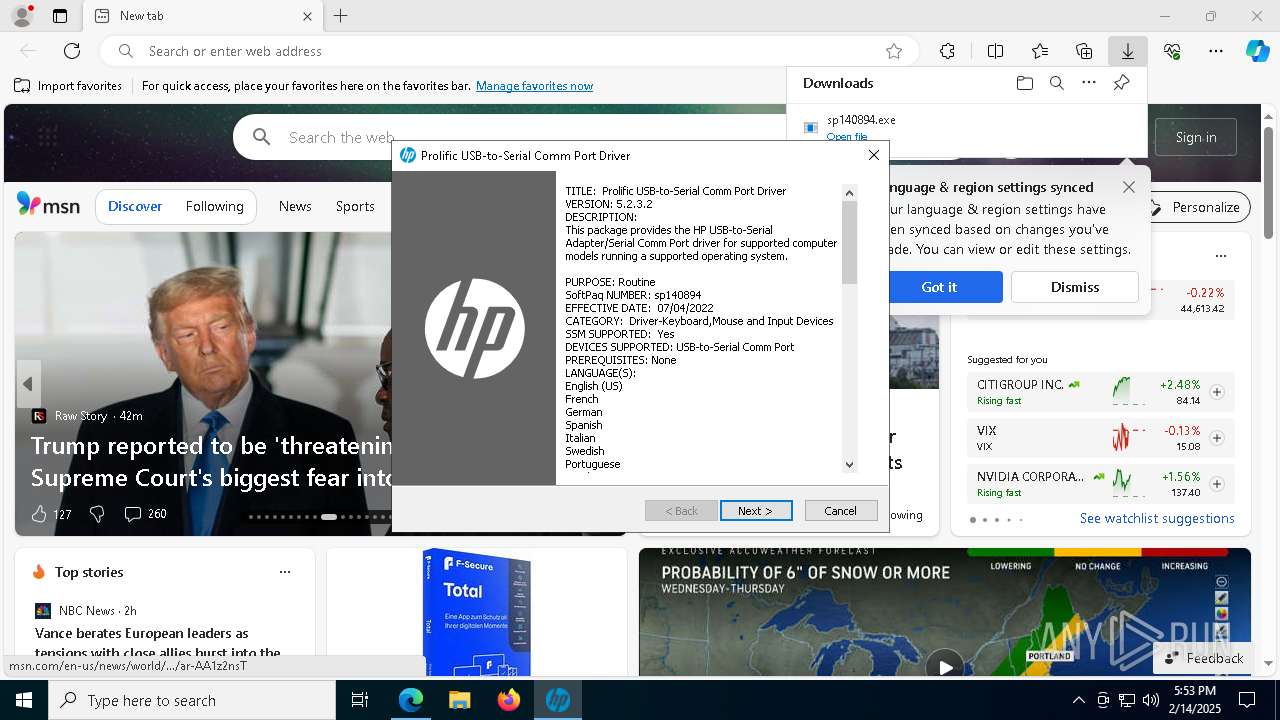The height and width of the screenshot is (720, 1280).
Task: Click the taskbar search box
Action: click(x=192, y=700)
